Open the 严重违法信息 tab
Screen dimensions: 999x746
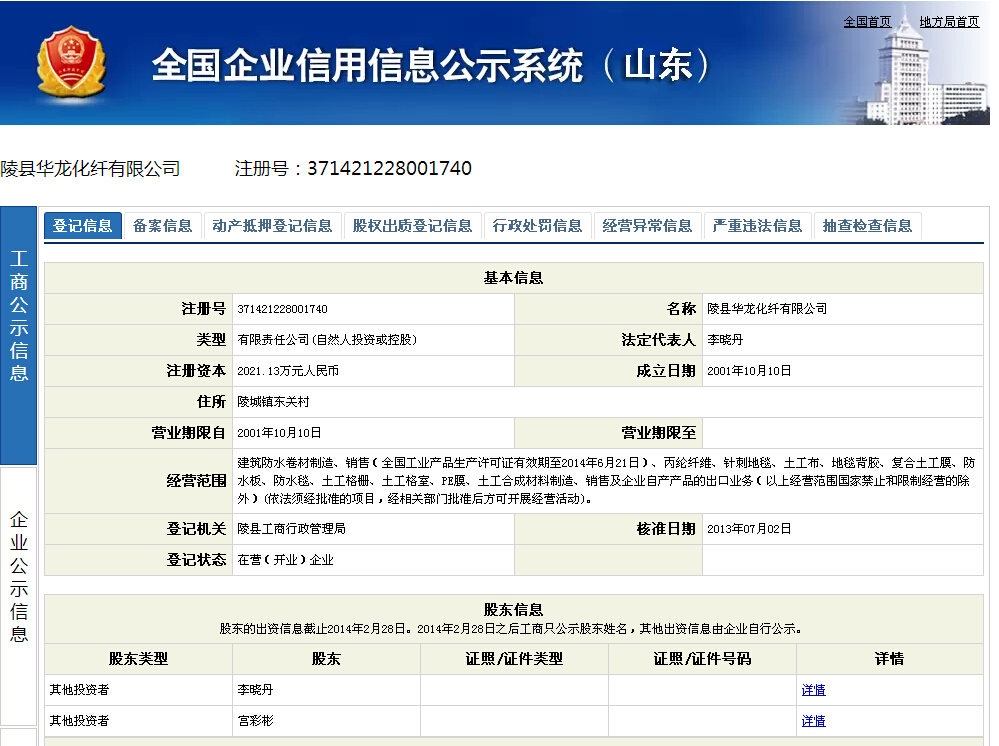click(757, 226)
